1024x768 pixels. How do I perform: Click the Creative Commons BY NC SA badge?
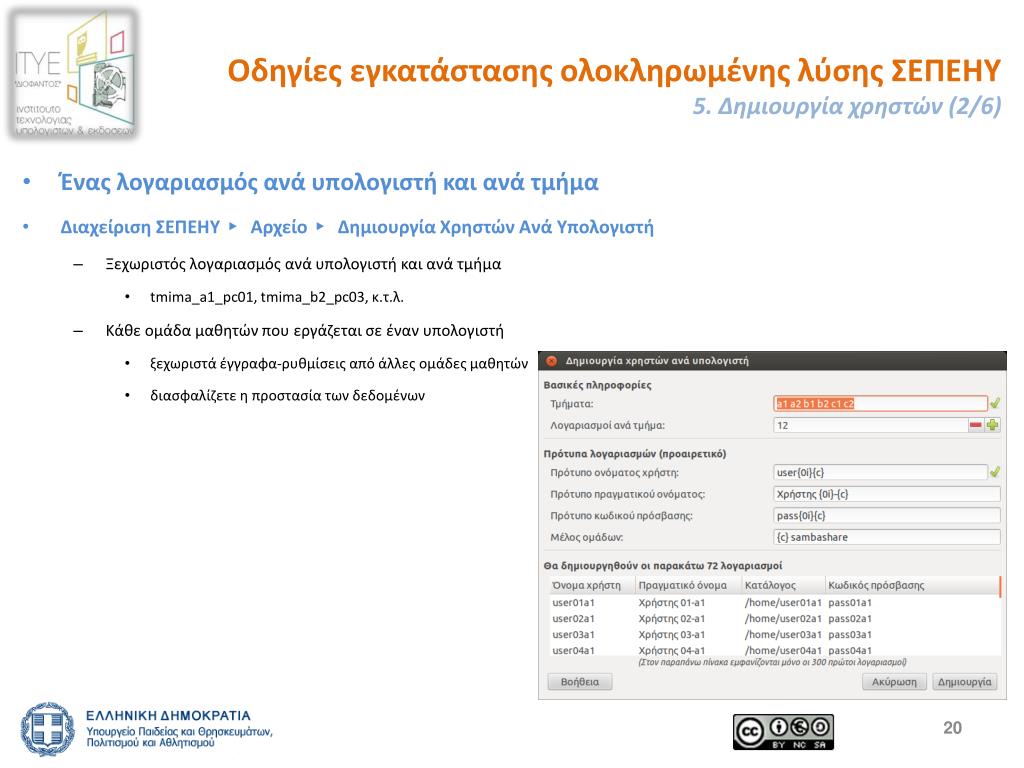click(x=783, y=731)
